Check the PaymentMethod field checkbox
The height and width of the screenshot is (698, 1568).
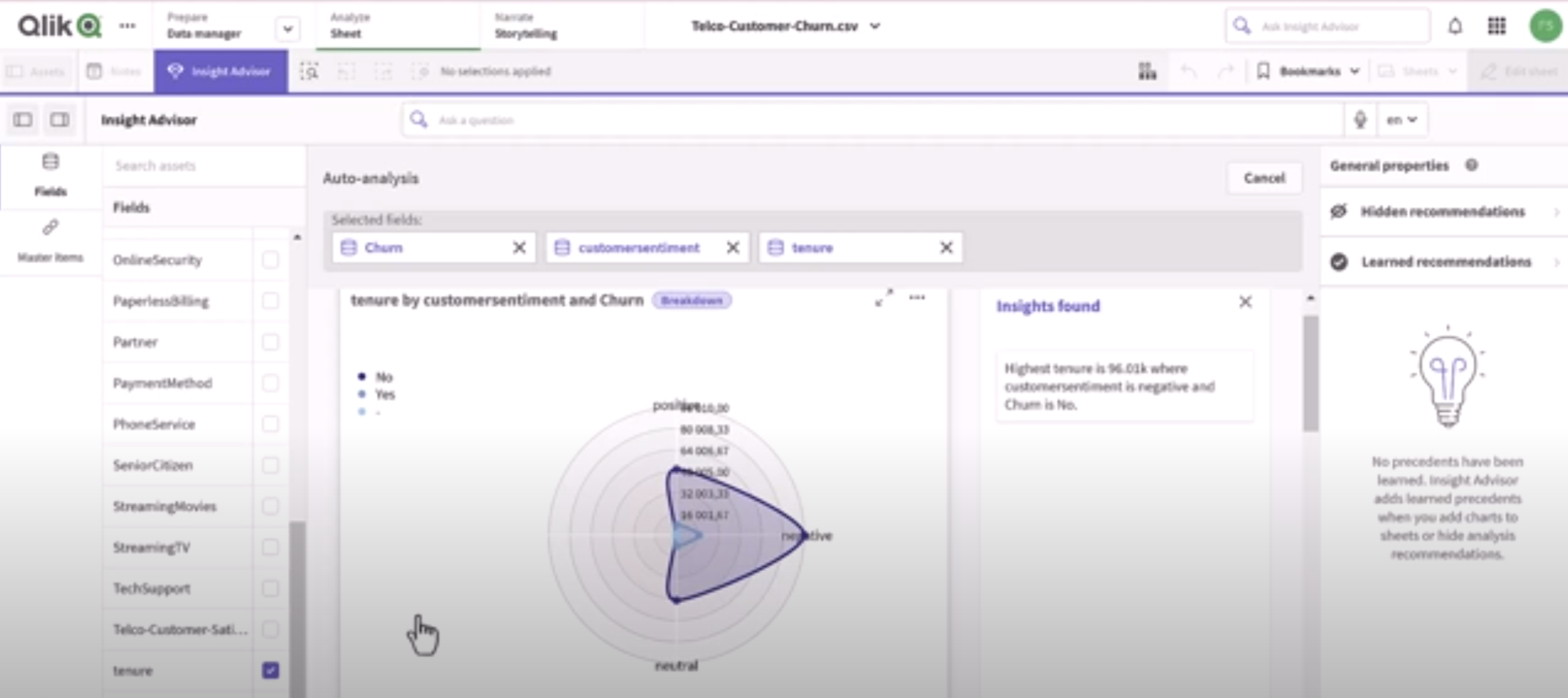point(270,383)
